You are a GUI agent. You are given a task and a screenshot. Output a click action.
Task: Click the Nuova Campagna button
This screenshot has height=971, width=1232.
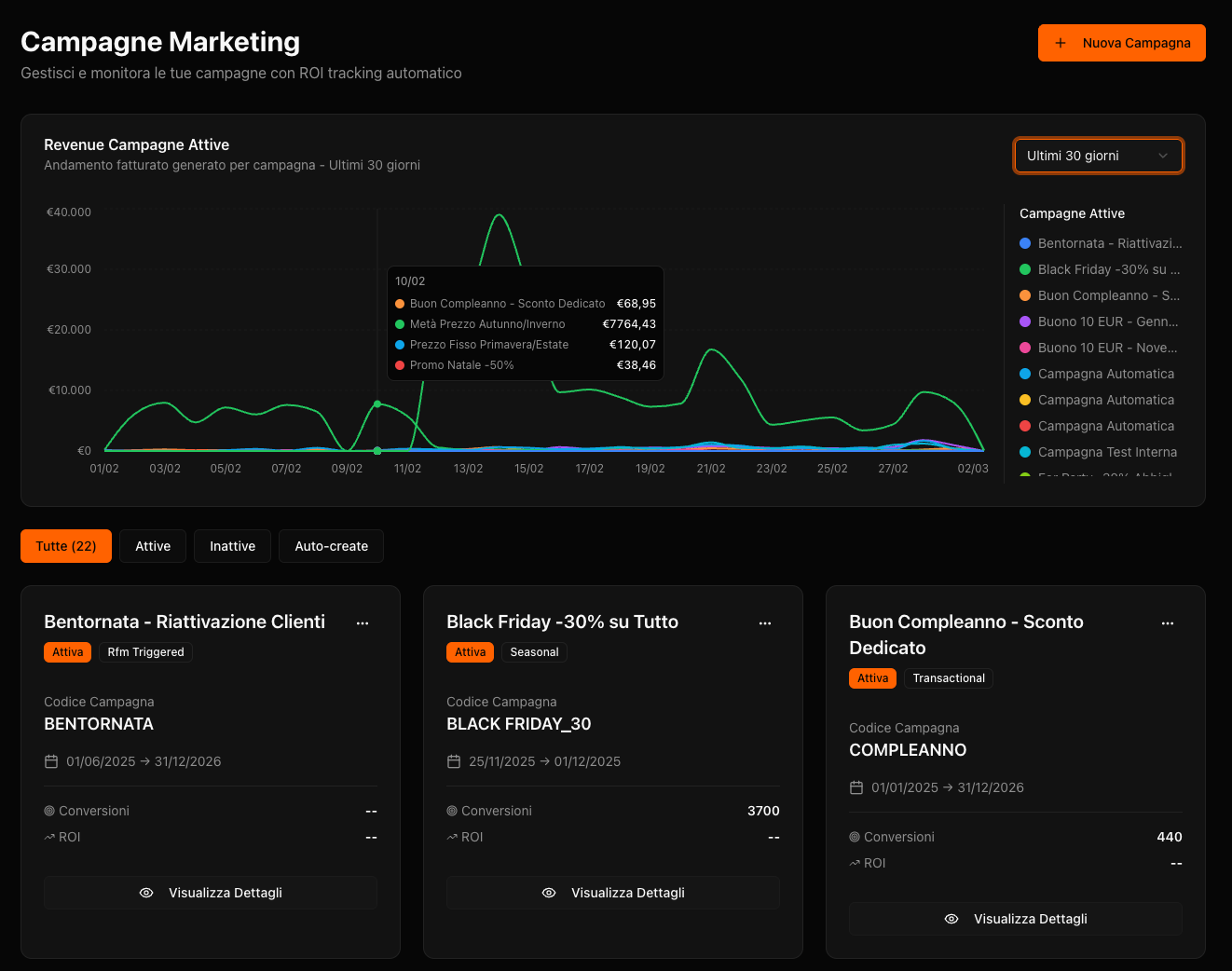pyautogui.click(x=1121, y=42)
